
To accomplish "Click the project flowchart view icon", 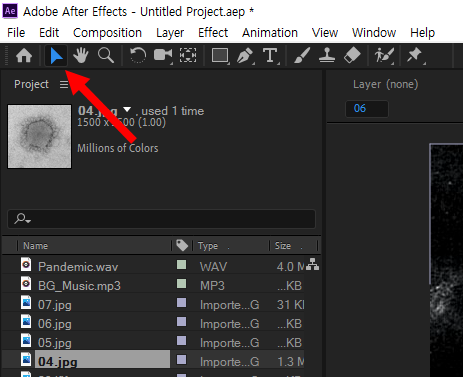I will (312, 264).
